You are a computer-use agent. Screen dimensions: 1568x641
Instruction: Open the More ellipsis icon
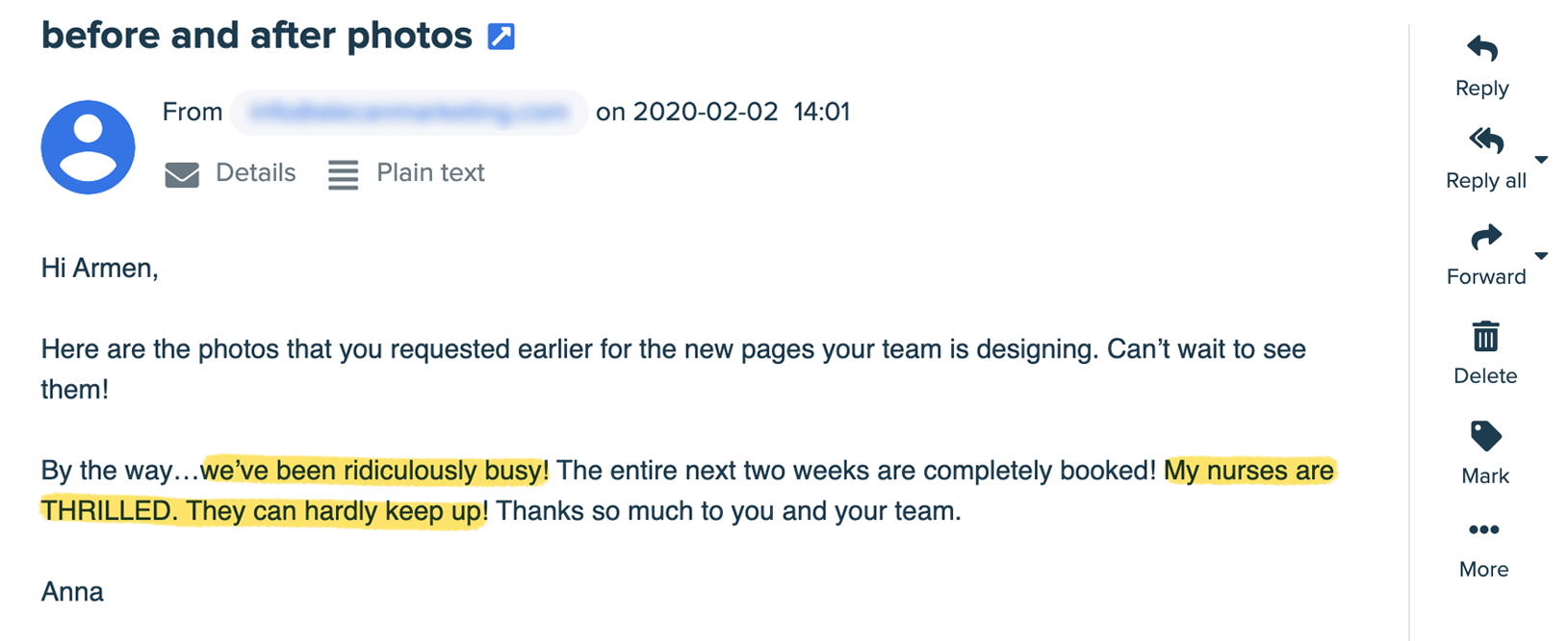tap(1484, 528)
